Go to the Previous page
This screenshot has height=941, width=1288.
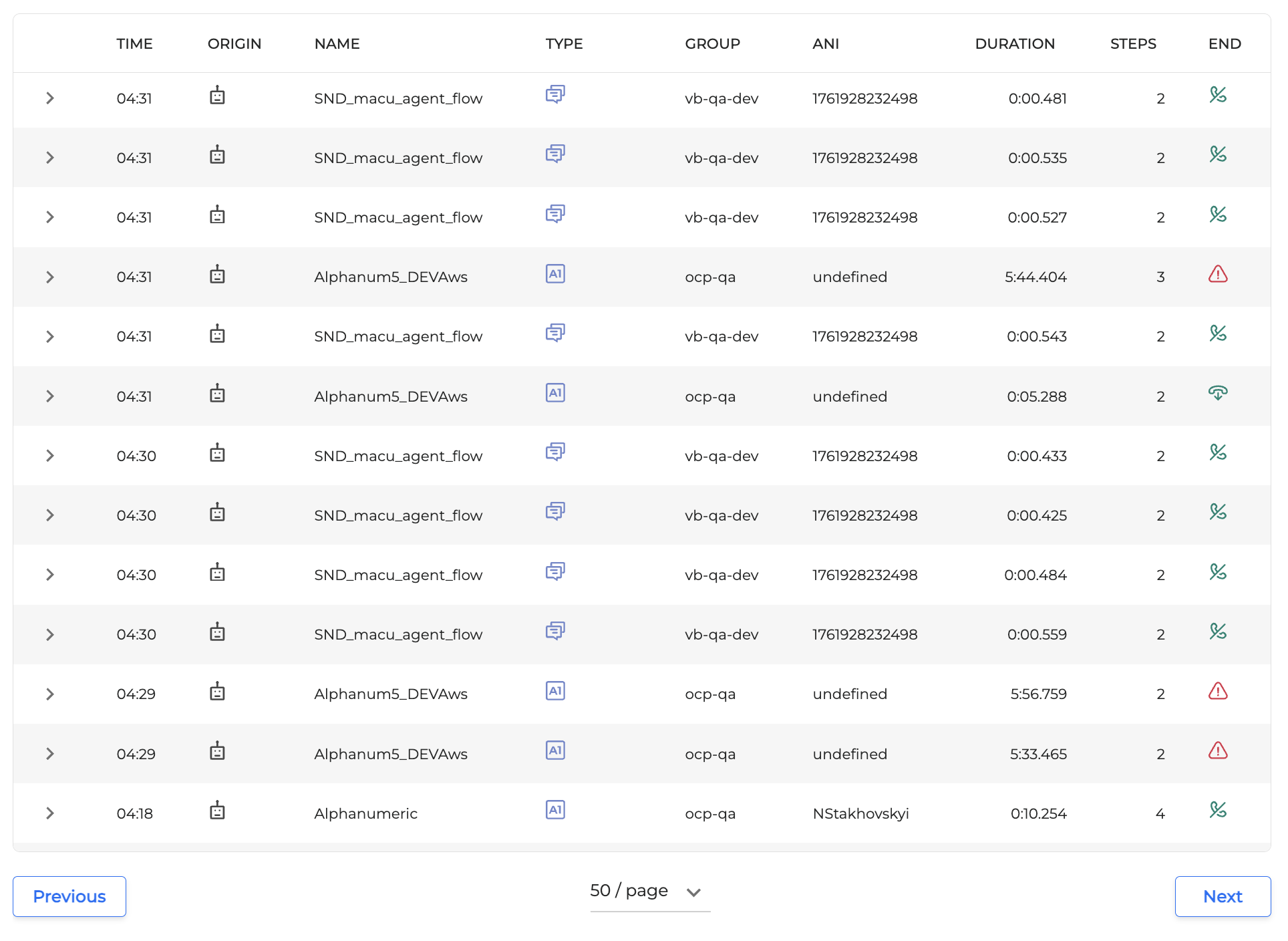click(69, 896)
